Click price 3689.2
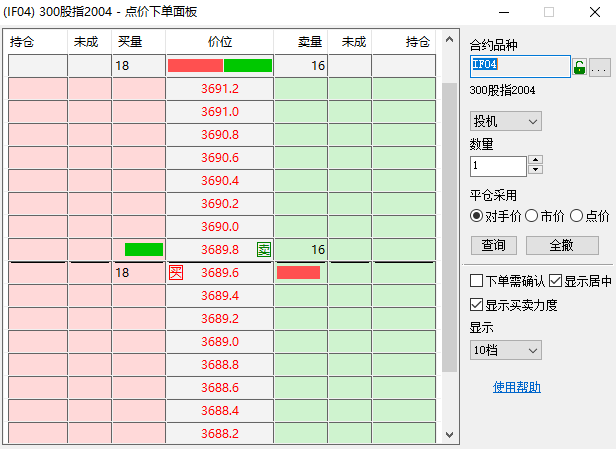This screenshot has width=616, height=449. 220,318
